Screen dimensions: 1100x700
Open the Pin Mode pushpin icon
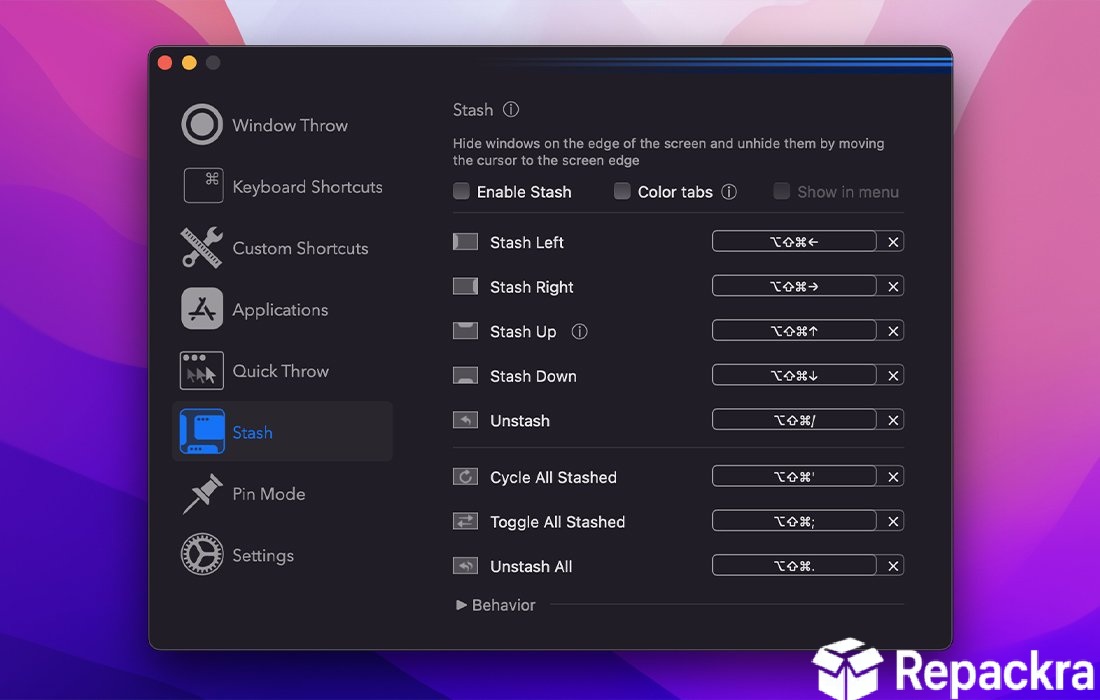(202, 493)
